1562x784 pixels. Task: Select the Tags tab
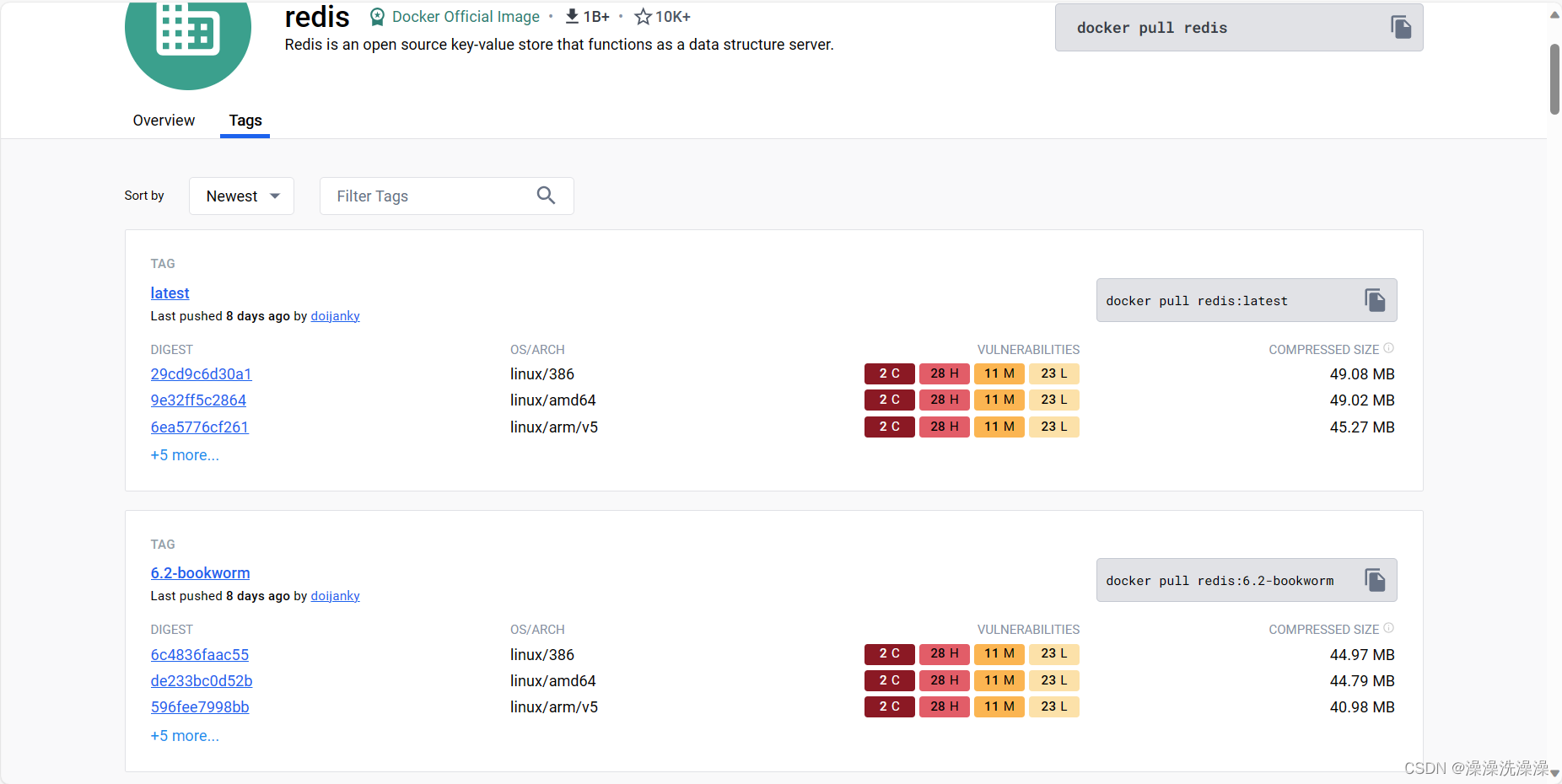245,121
